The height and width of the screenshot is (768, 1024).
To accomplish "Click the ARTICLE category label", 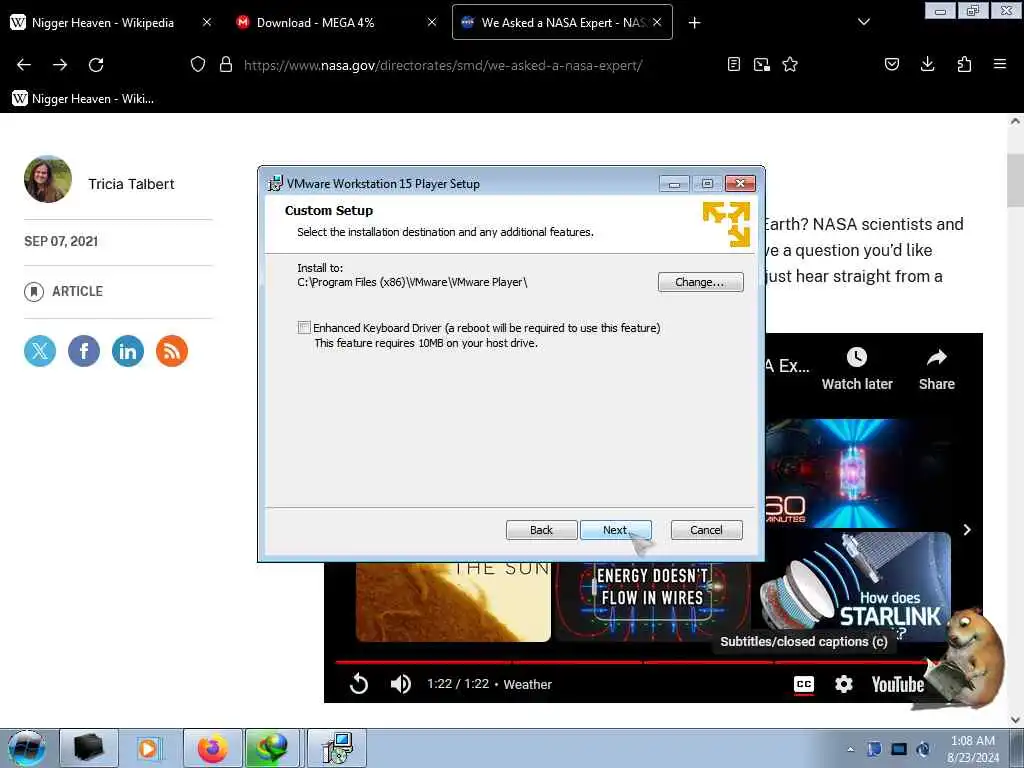I will (77, 291).
